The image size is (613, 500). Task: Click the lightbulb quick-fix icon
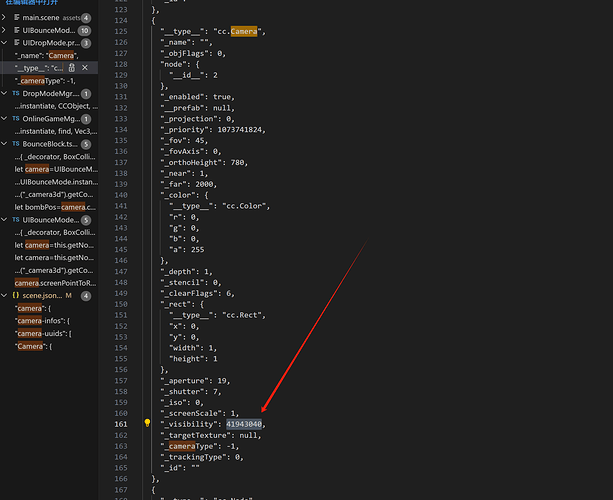pos(147,425)
